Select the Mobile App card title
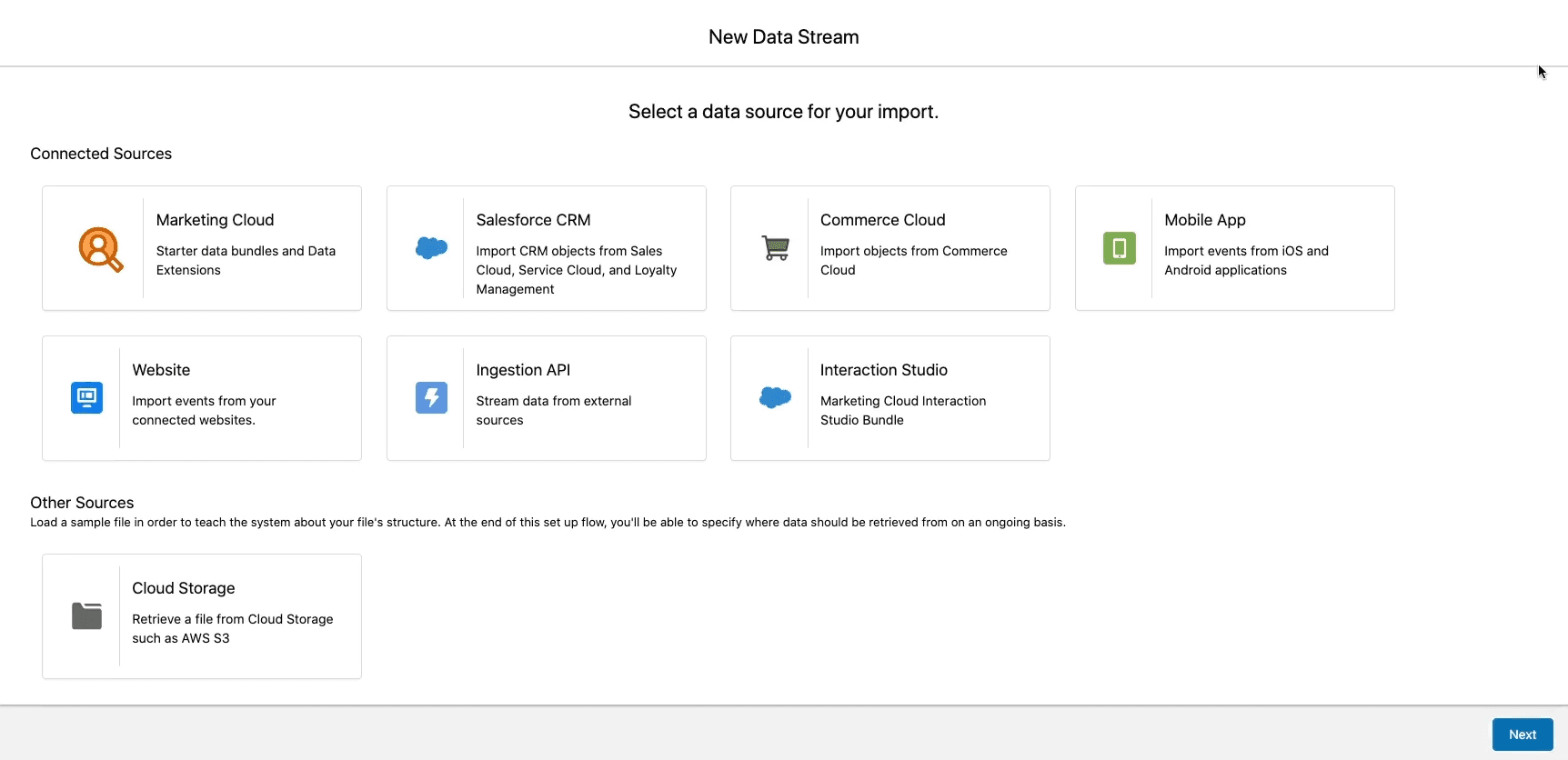Screen dimensions: 1568x760 point(1204,220)
